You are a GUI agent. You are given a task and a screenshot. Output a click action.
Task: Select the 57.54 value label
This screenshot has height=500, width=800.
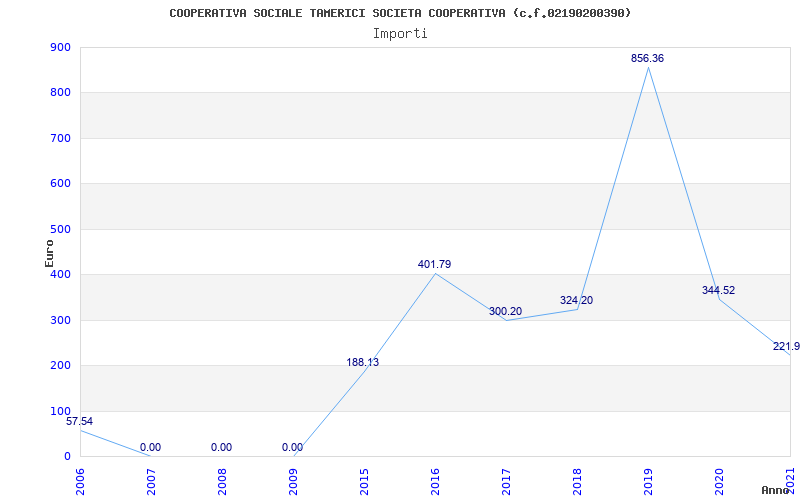click(x=80, y=421)
